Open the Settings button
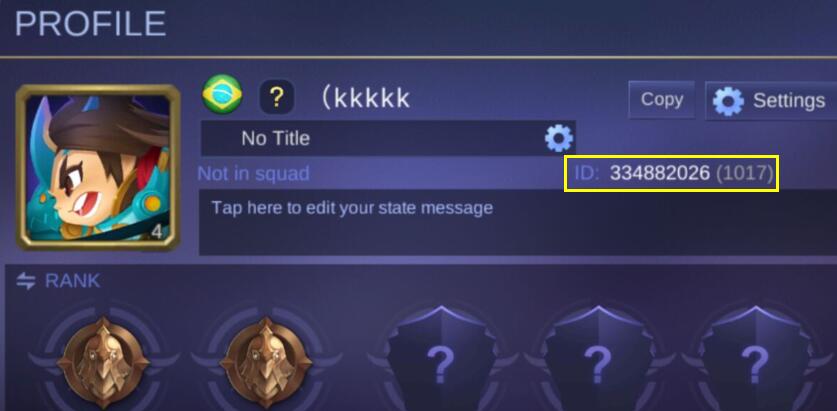Screen dimensions: 837x411 [x=771, y=100]
